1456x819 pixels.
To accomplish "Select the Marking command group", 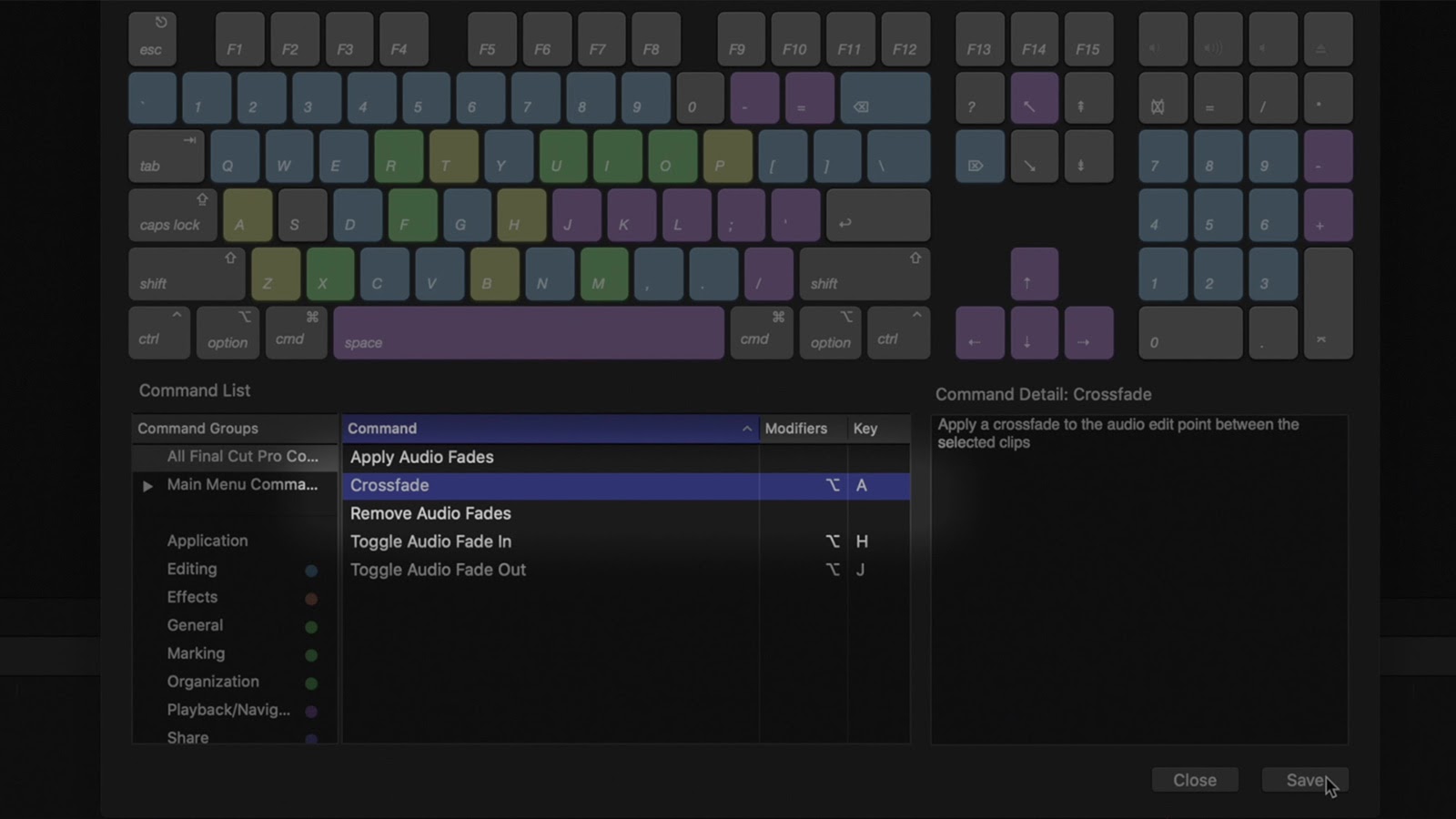I will 196,653.
